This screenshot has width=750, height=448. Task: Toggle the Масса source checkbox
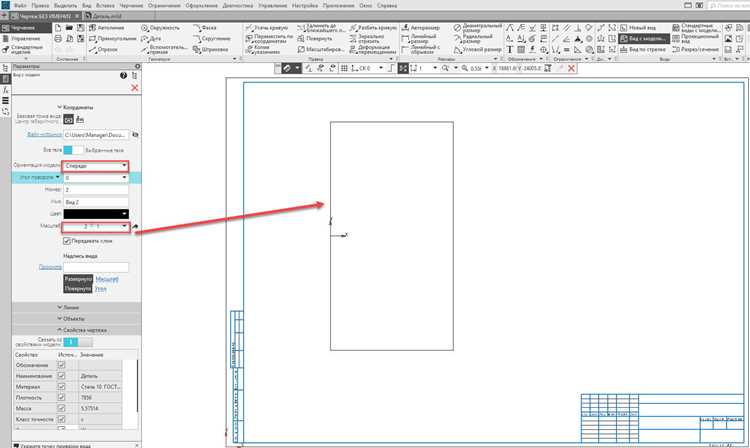pyautogui.click(x=61, y=408)
